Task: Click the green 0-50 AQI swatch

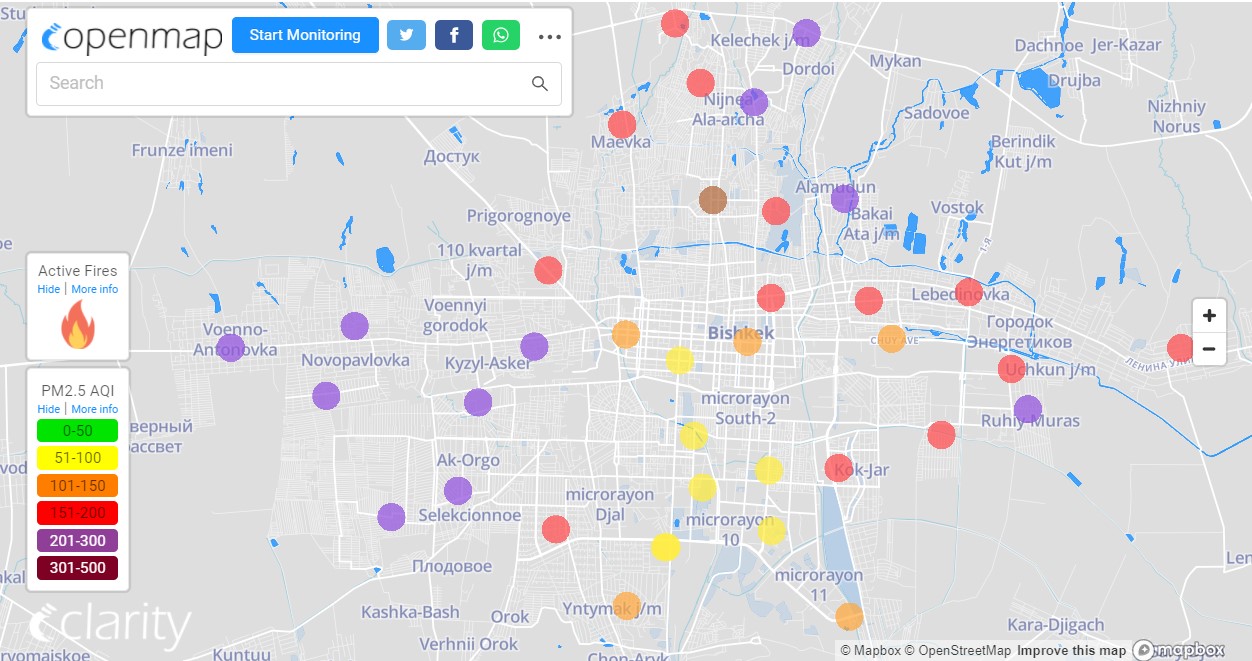Action: [x=77, y=431]
